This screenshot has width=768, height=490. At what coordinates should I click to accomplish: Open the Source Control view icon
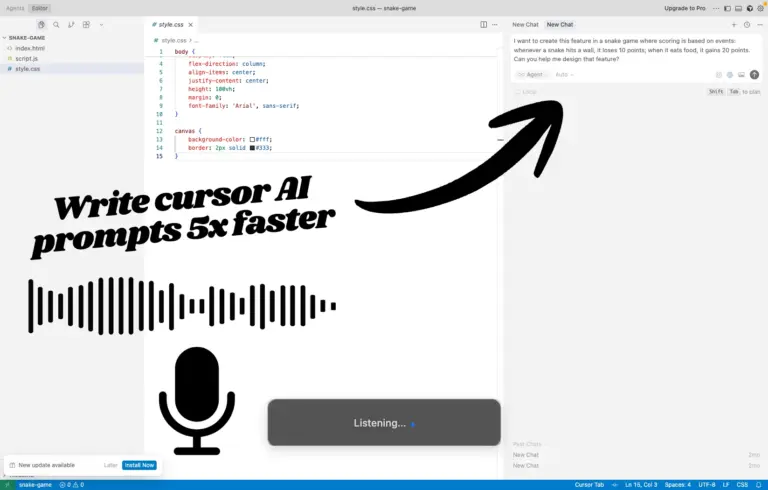click(x=71, y=24)
